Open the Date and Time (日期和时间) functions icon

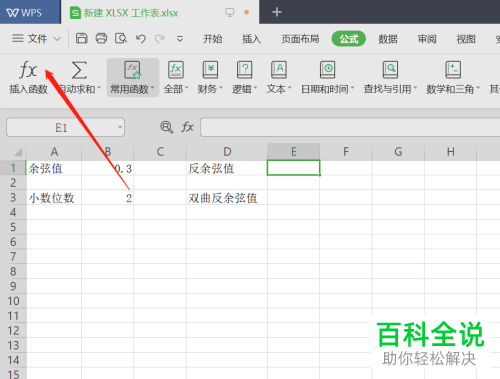tap(327, 70)
